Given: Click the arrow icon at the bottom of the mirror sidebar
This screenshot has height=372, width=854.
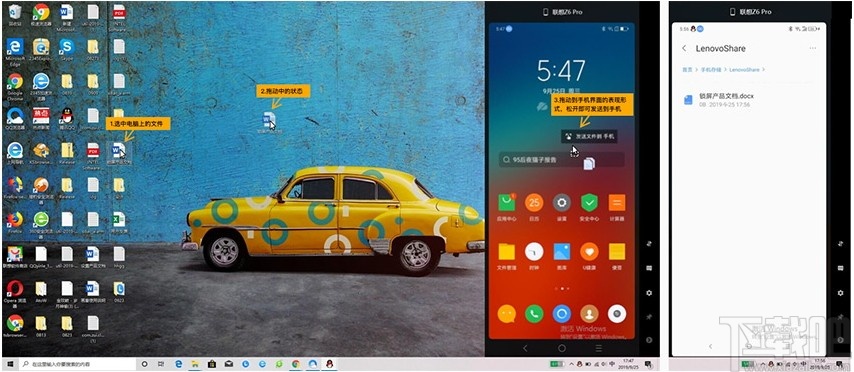Looking at the screenshot, I should coord(649,340).
